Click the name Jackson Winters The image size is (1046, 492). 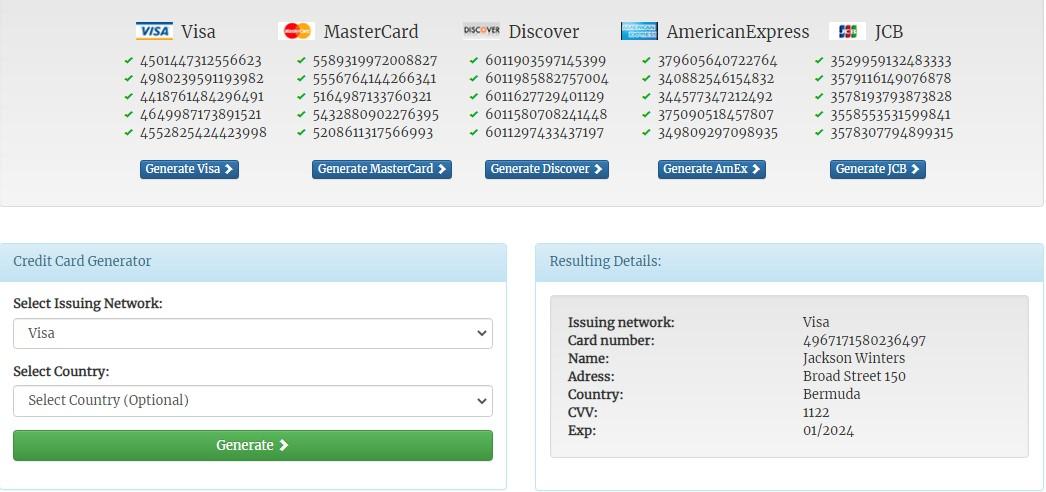coord(854,359)
